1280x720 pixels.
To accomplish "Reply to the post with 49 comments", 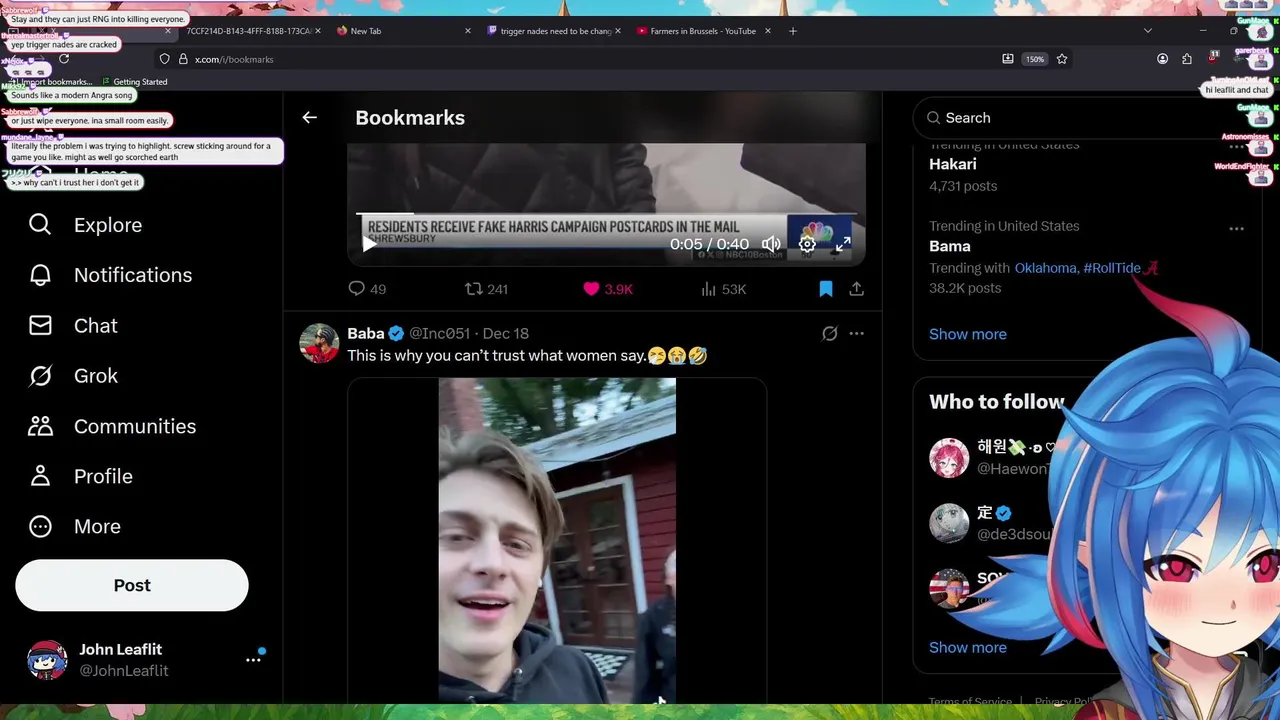I will (x=366, y=289).
